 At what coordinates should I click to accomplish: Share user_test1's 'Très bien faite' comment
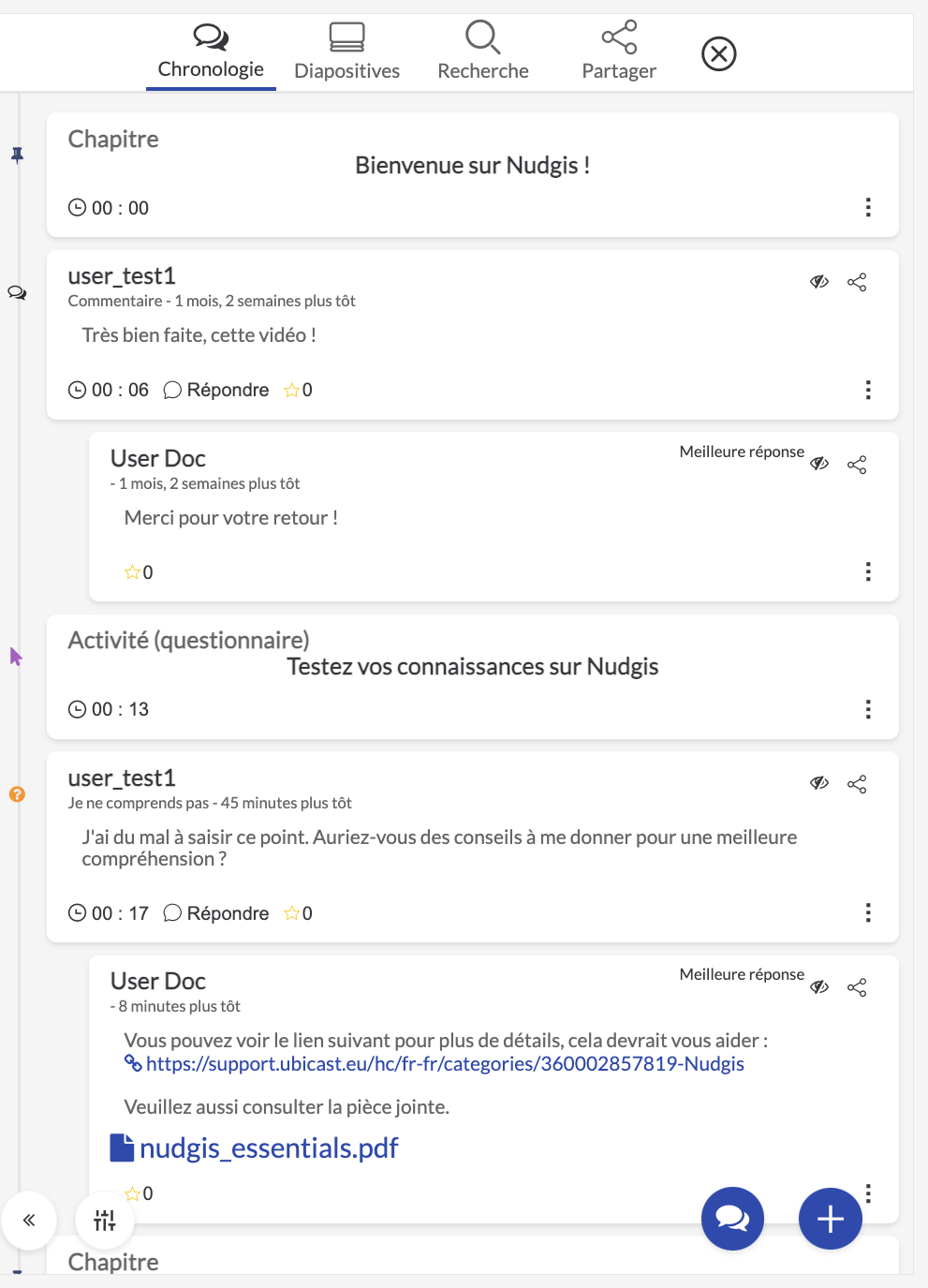click(857, 282)
